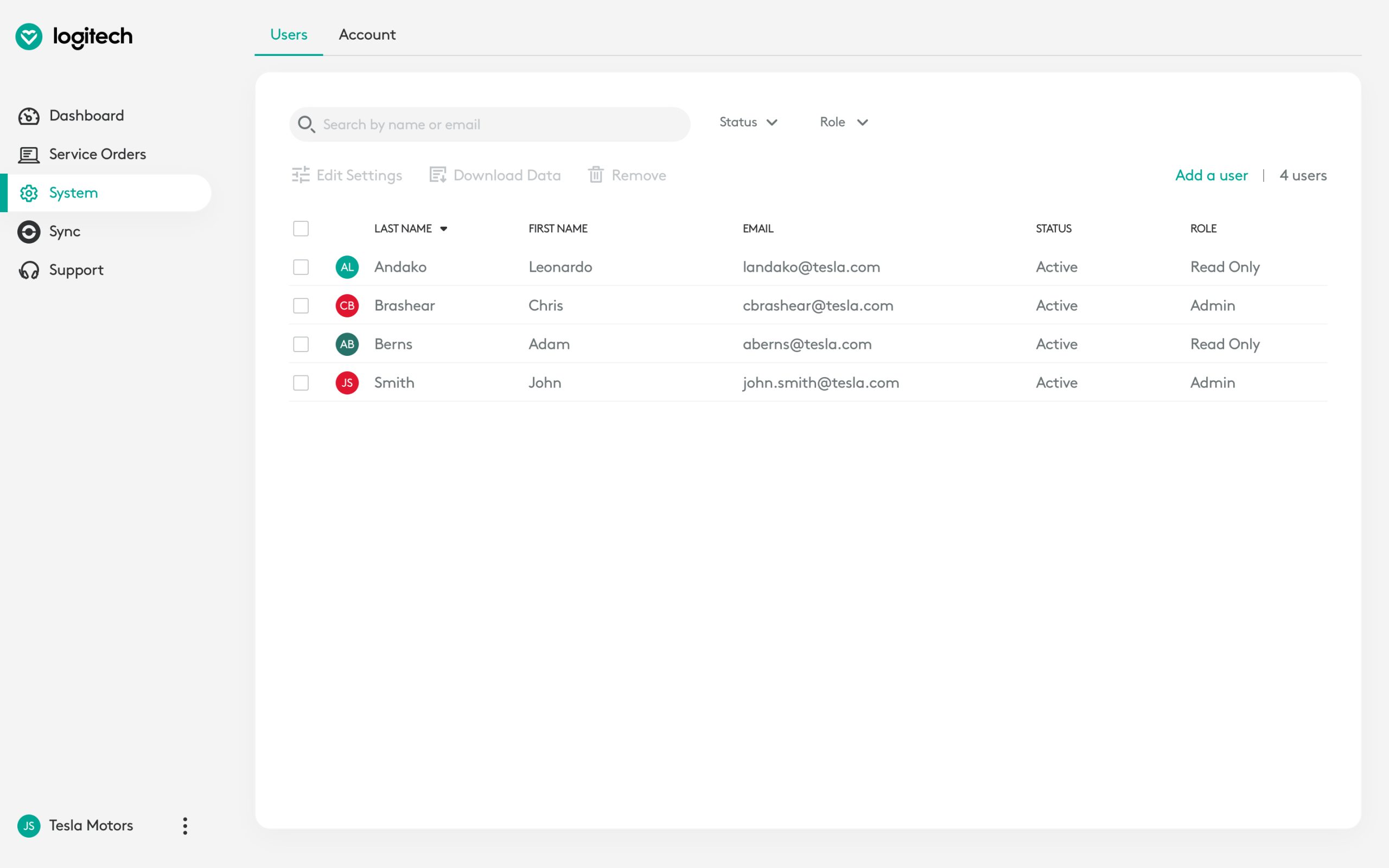Click email landako@tesla.com
1389x868 pixels.
811,267
